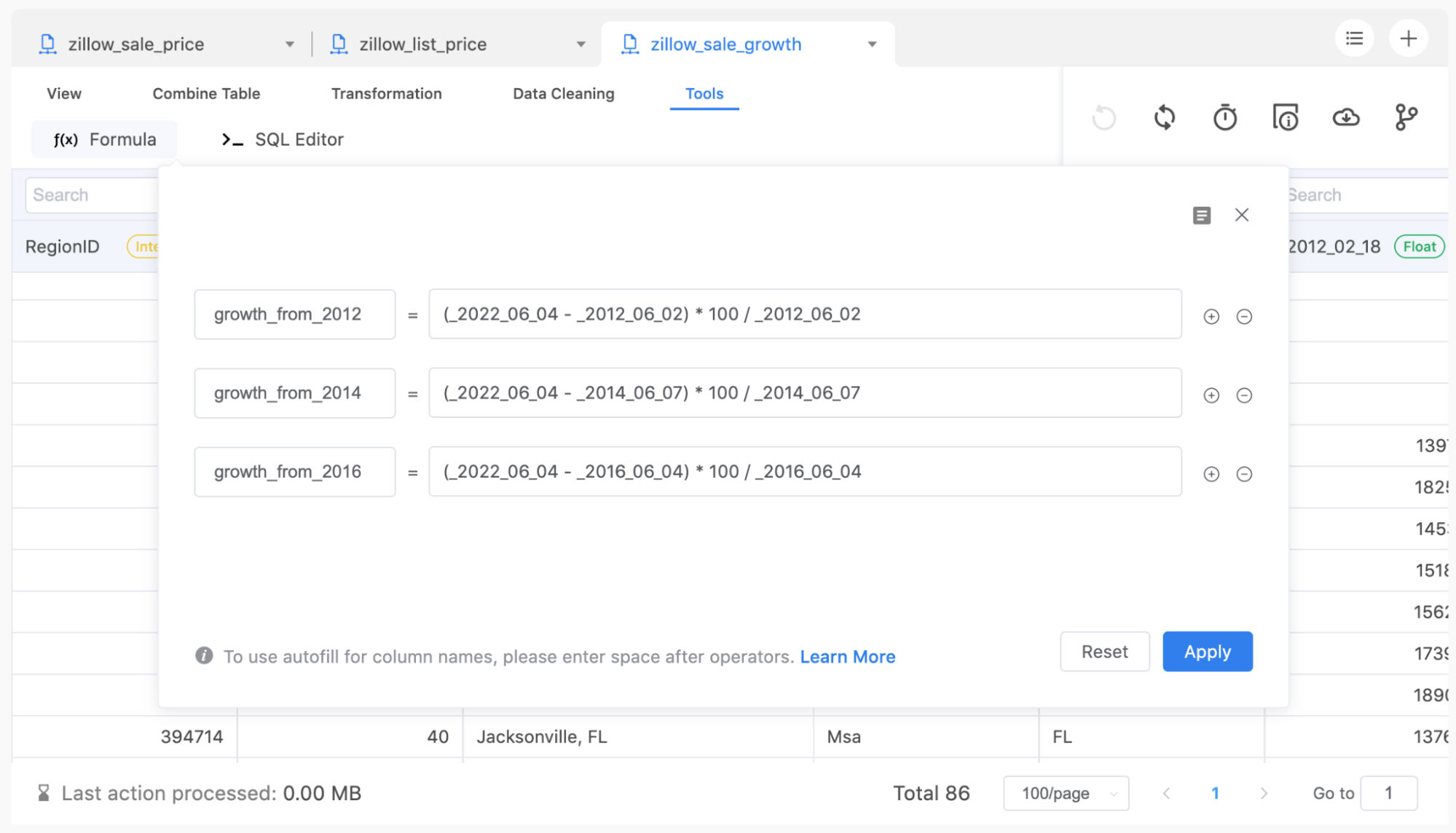Open the Transformation menu tab
The image size is (1456, 833).
[386, 94]
